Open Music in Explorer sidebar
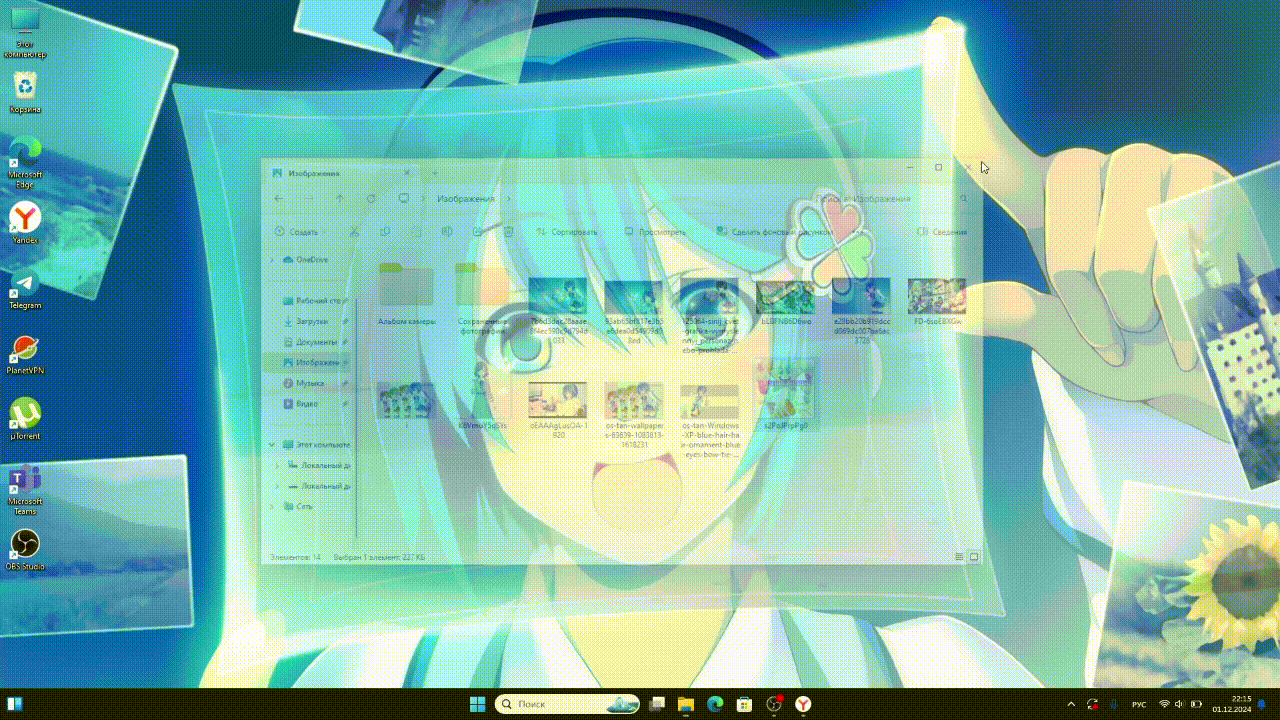1280x720 pixels. coord(311,383)
